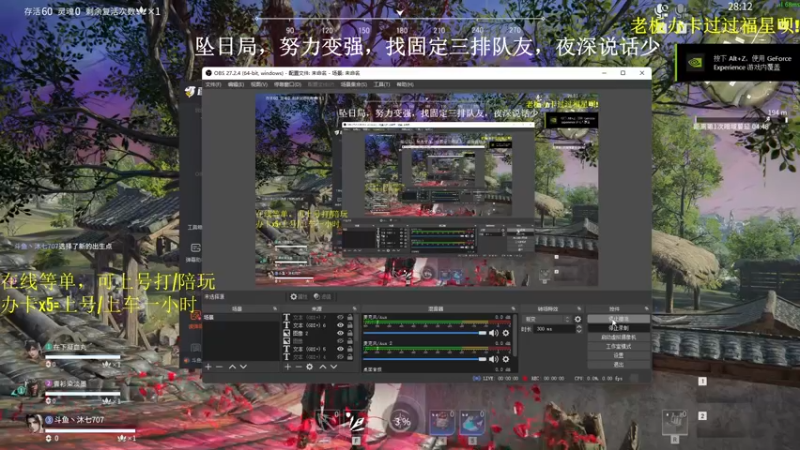
Task: Toggle lock for 图像 2 source
Action: tap(350, 333)
